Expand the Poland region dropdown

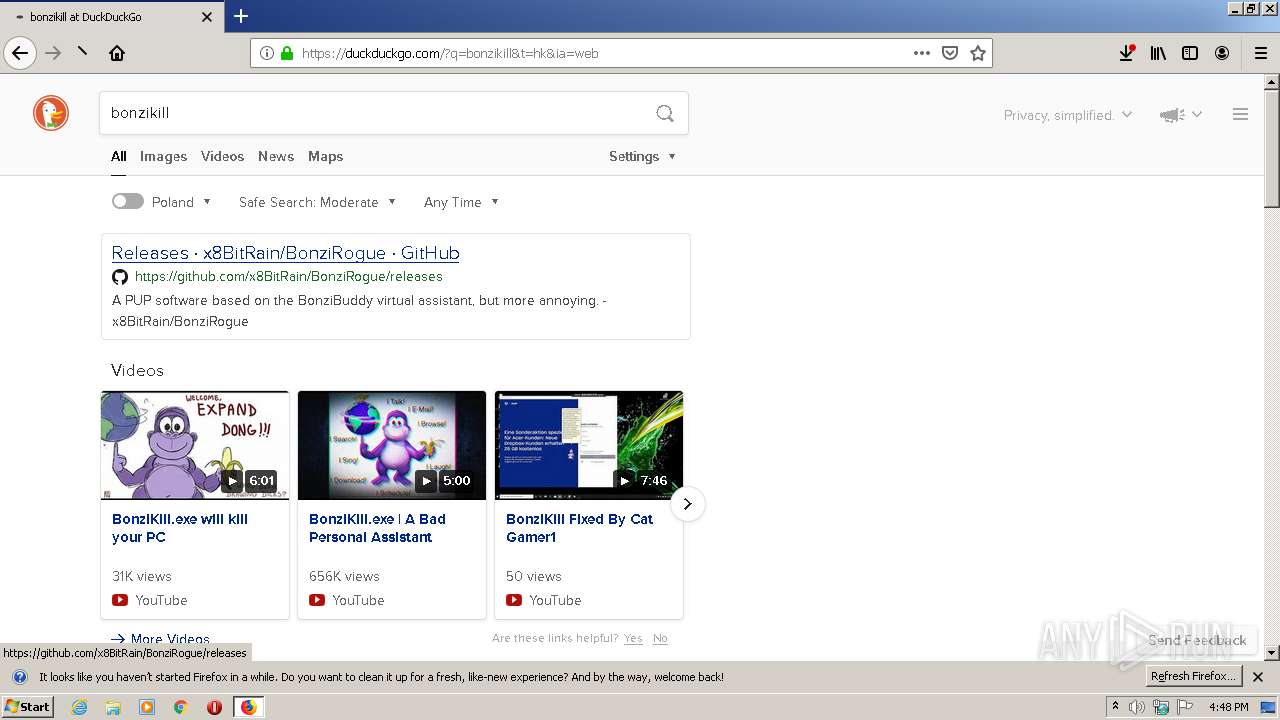pyautogui.click(x=182, y=202)
